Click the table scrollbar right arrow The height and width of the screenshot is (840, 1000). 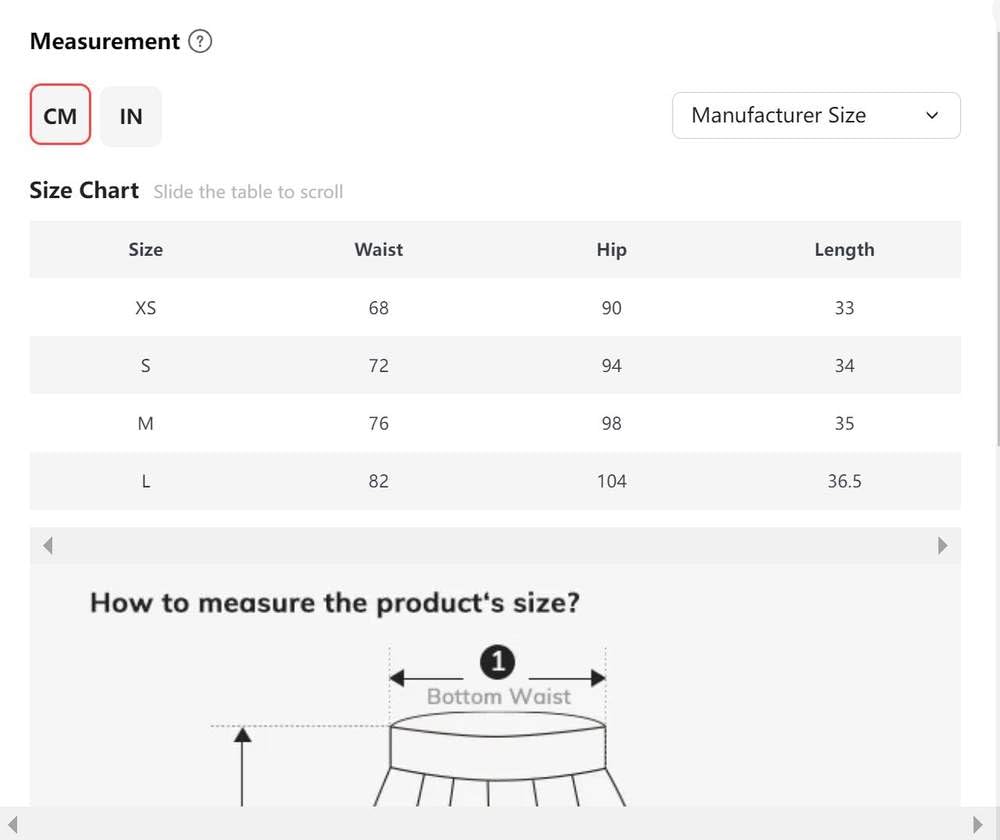point(943,545)
